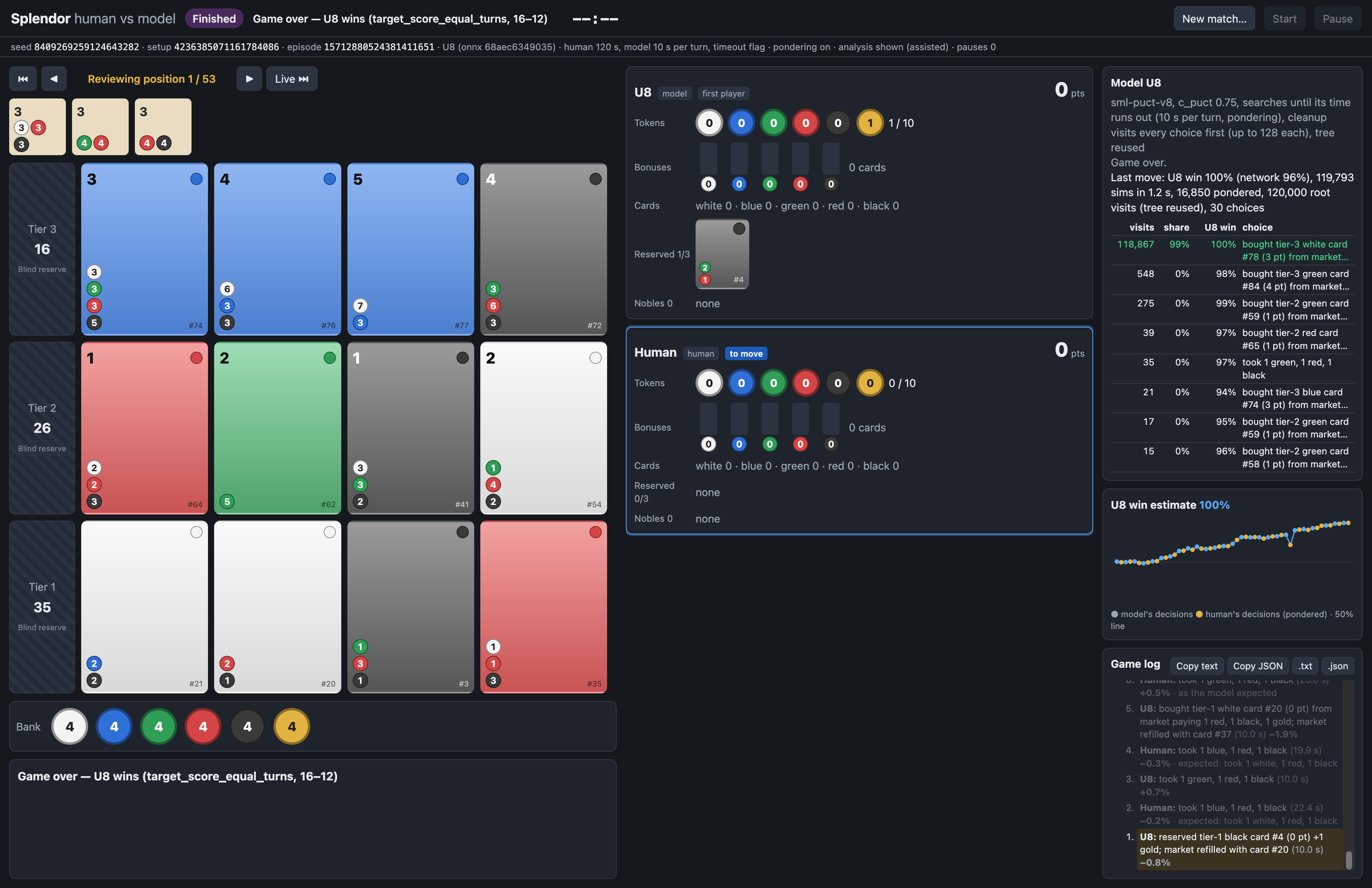Step back one position
This screenshot has width=1372, height=888.
pos(54,79)
